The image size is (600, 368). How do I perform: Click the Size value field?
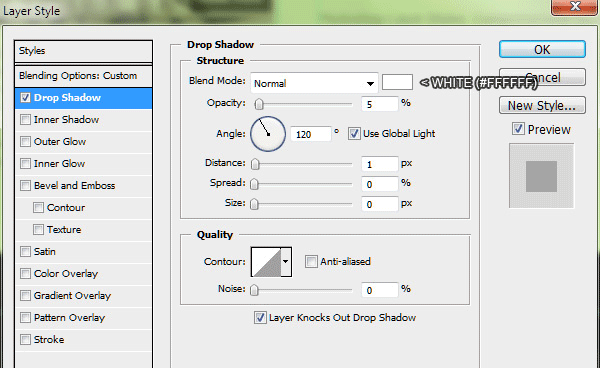point(379,204)
